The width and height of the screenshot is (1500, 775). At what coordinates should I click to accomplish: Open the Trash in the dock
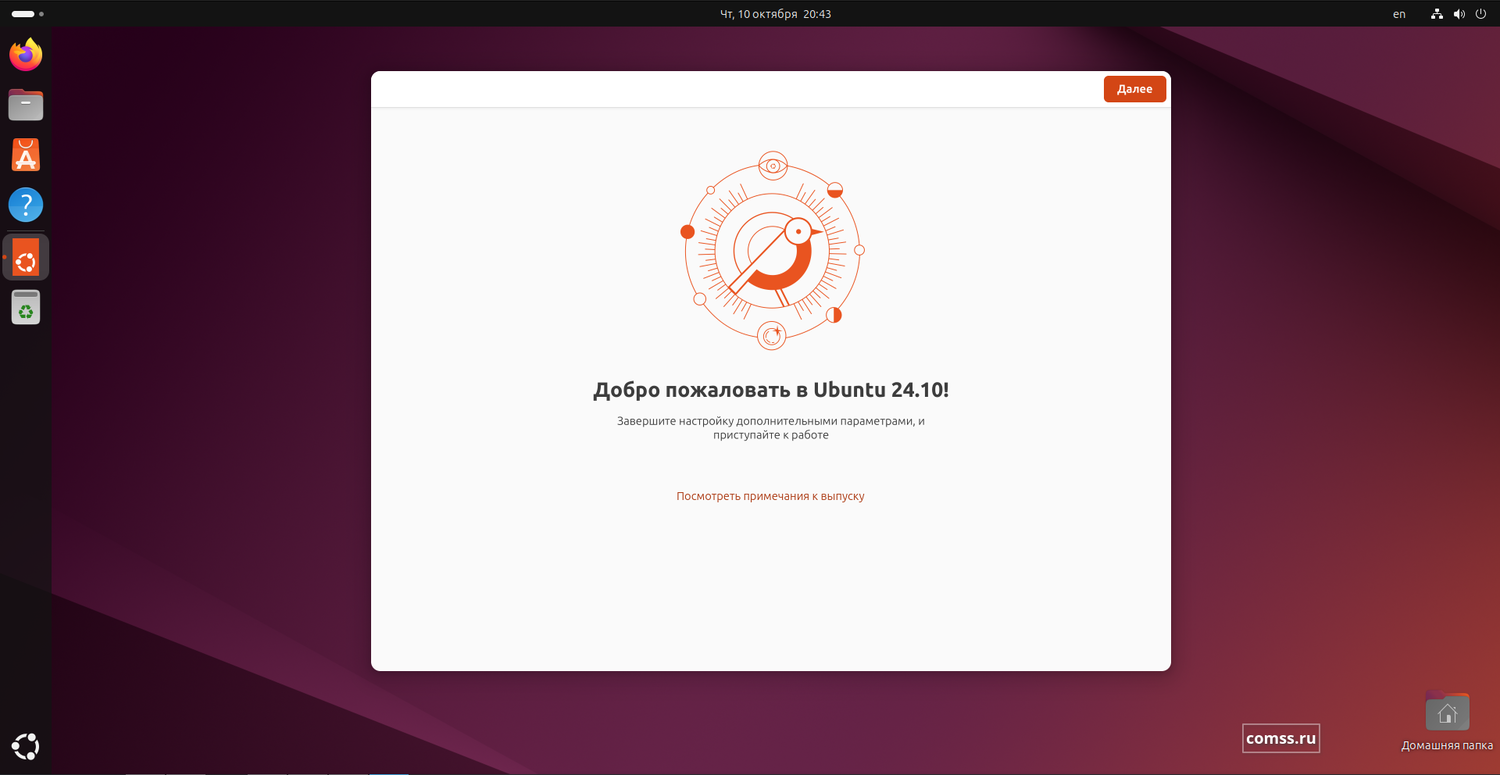click(x=26, y=307)
